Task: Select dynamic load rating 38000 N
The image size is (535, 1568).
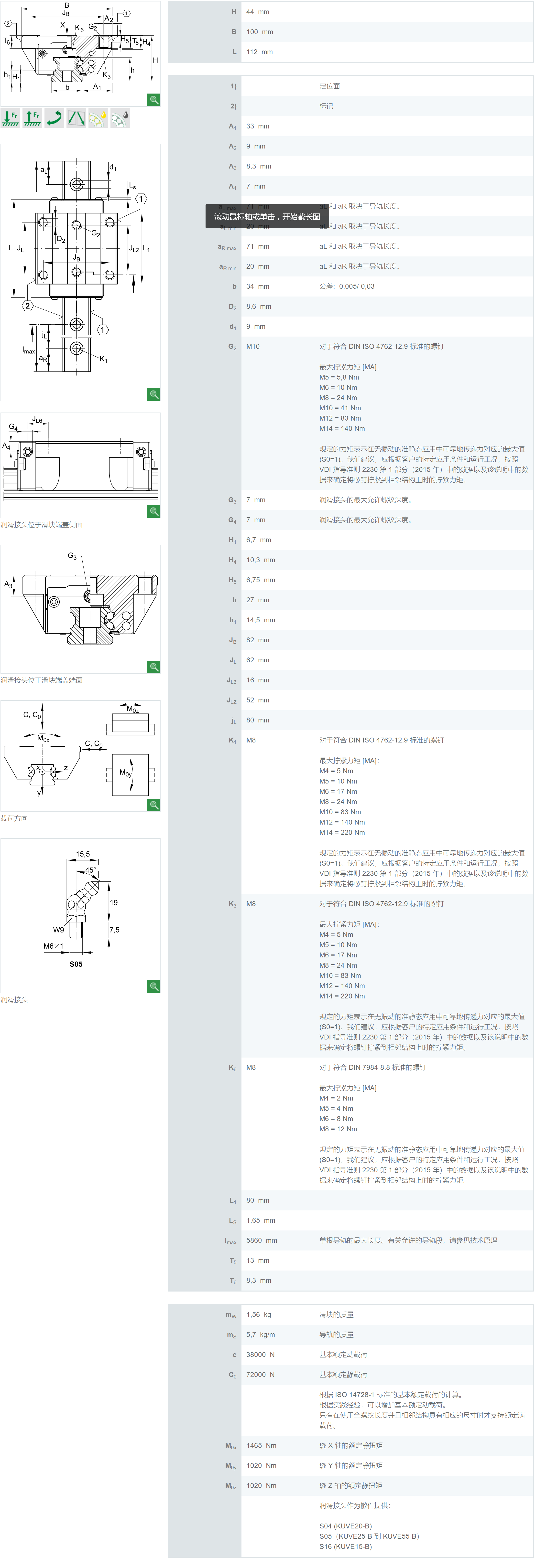Action: tap(261, 1356)
